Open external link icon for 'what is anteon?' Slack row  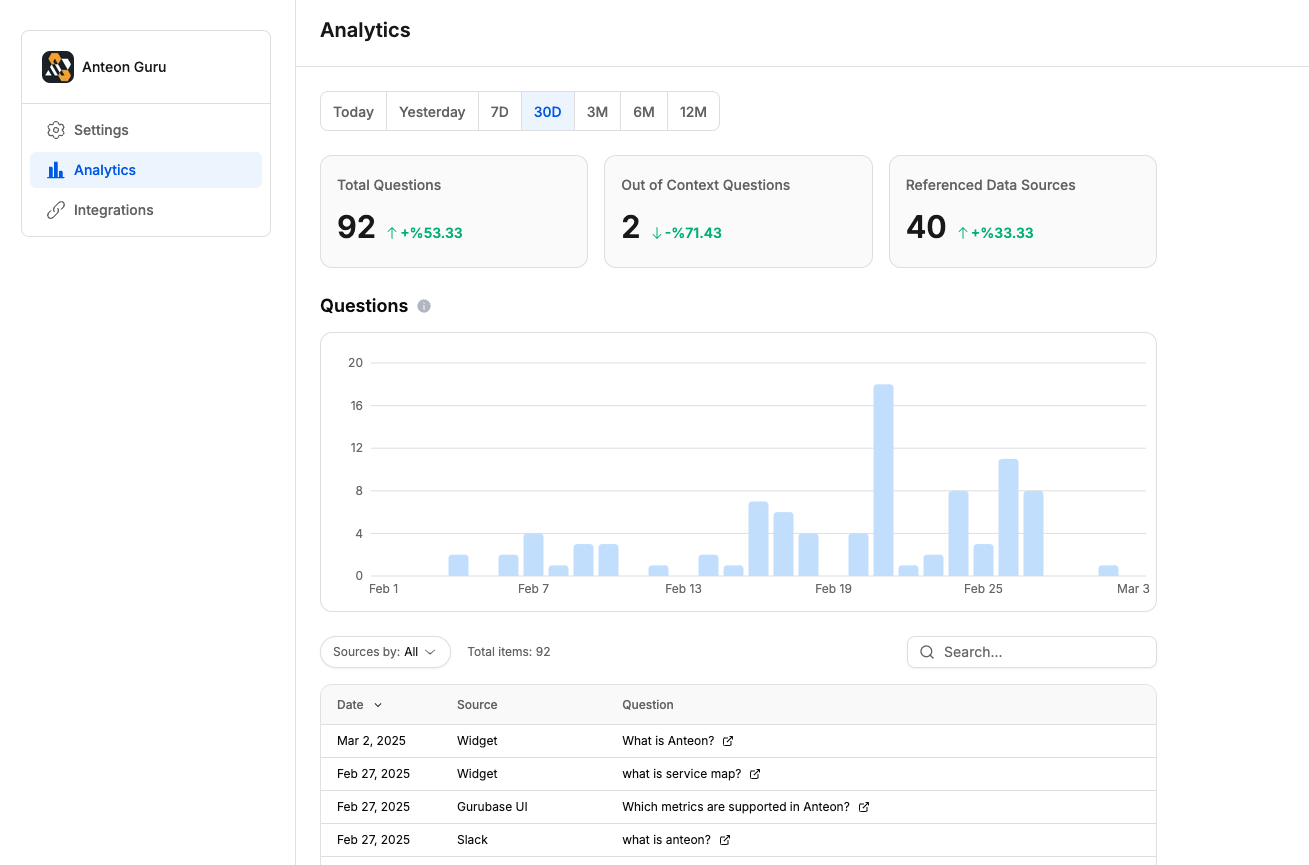725,840
